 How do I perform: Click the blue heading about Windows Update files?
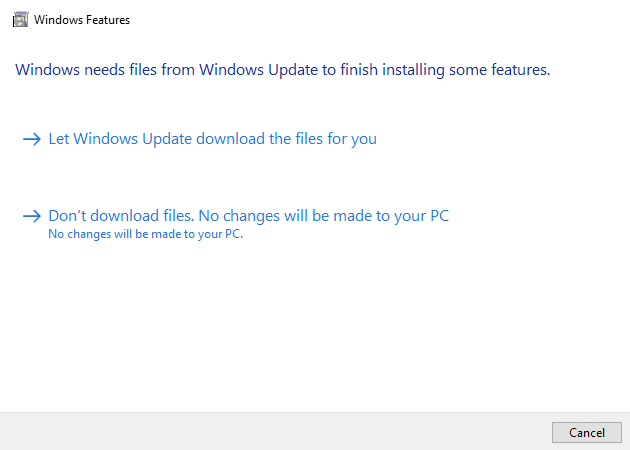click(x=282, y=70)
